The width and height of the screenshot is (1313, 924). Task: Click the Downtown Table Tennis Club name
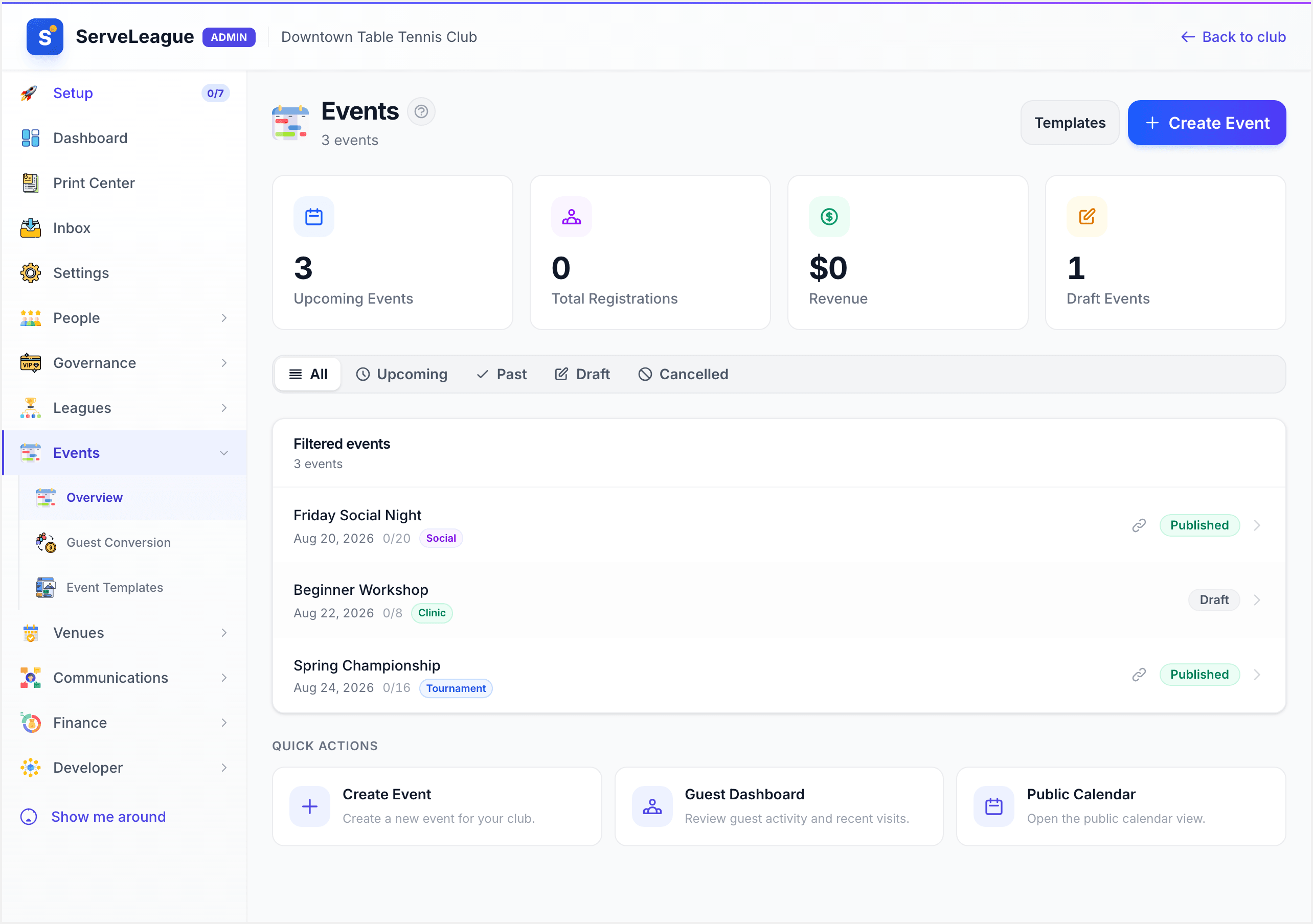coord(379,37)
